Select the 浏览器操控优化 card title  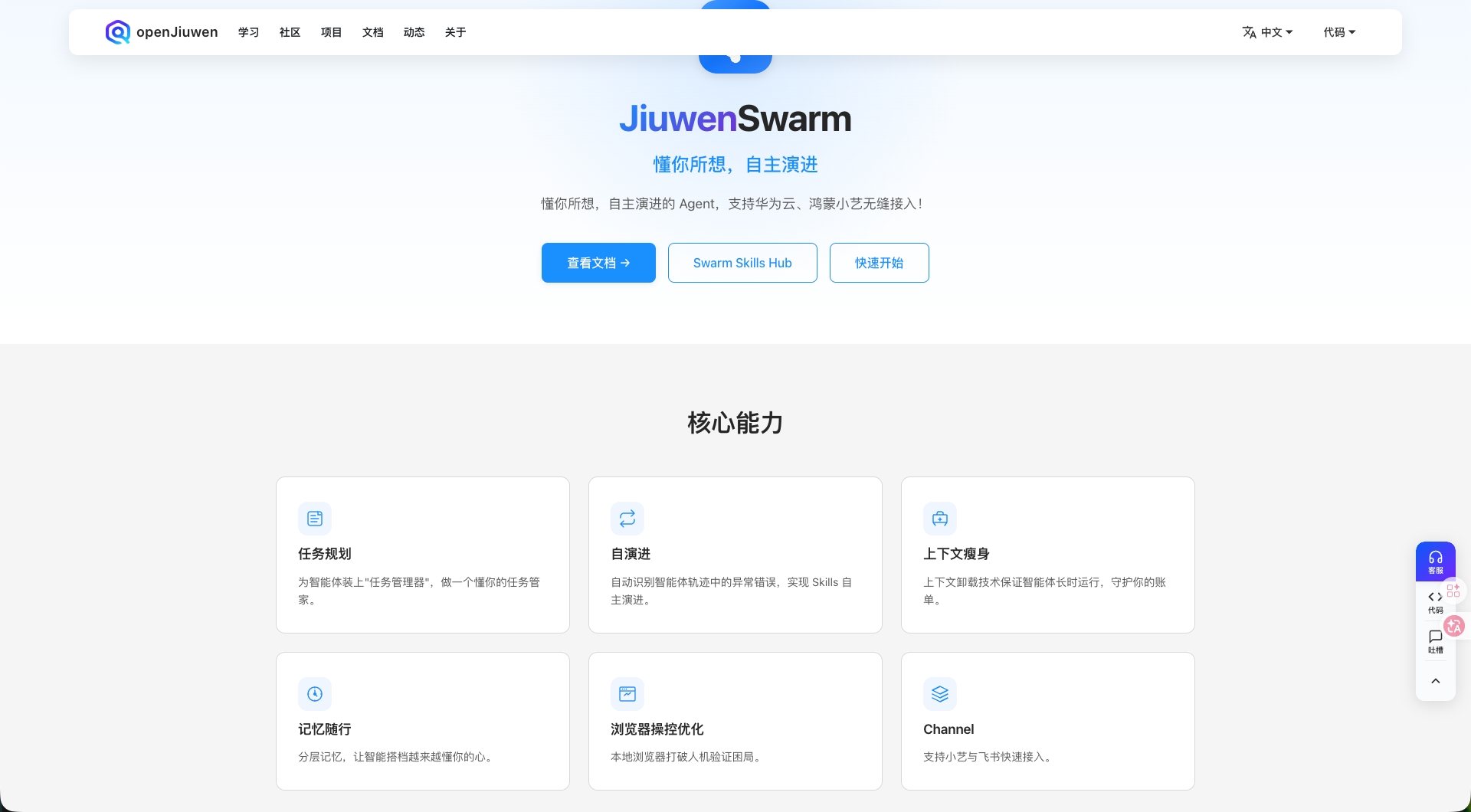pyautogui.click(x=657, y=729)
